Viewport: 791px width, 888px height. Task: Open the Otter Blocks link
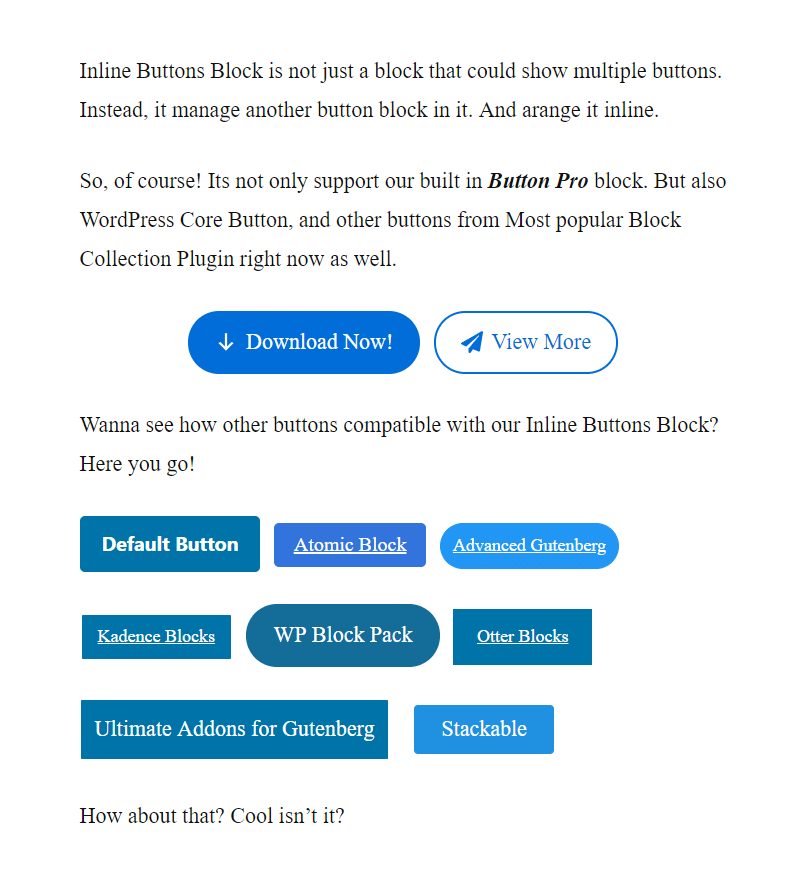(523, 637)
